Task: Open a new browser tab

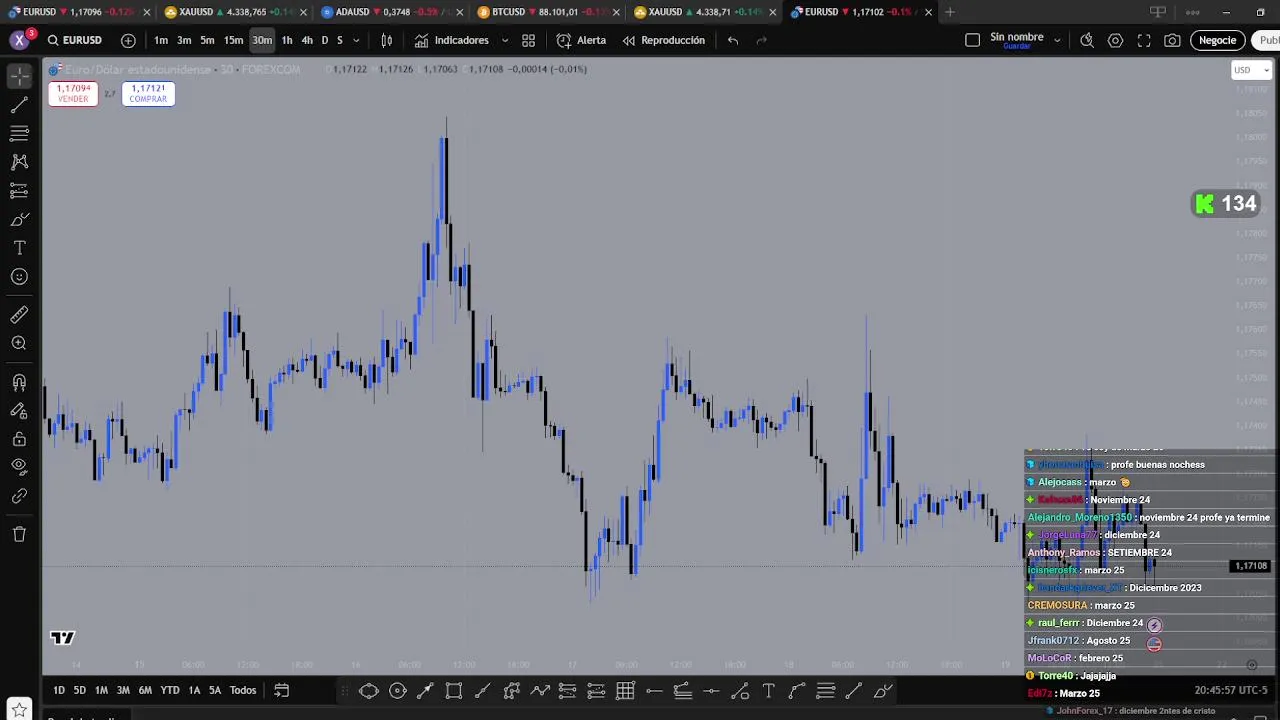Action: [949, 12]
